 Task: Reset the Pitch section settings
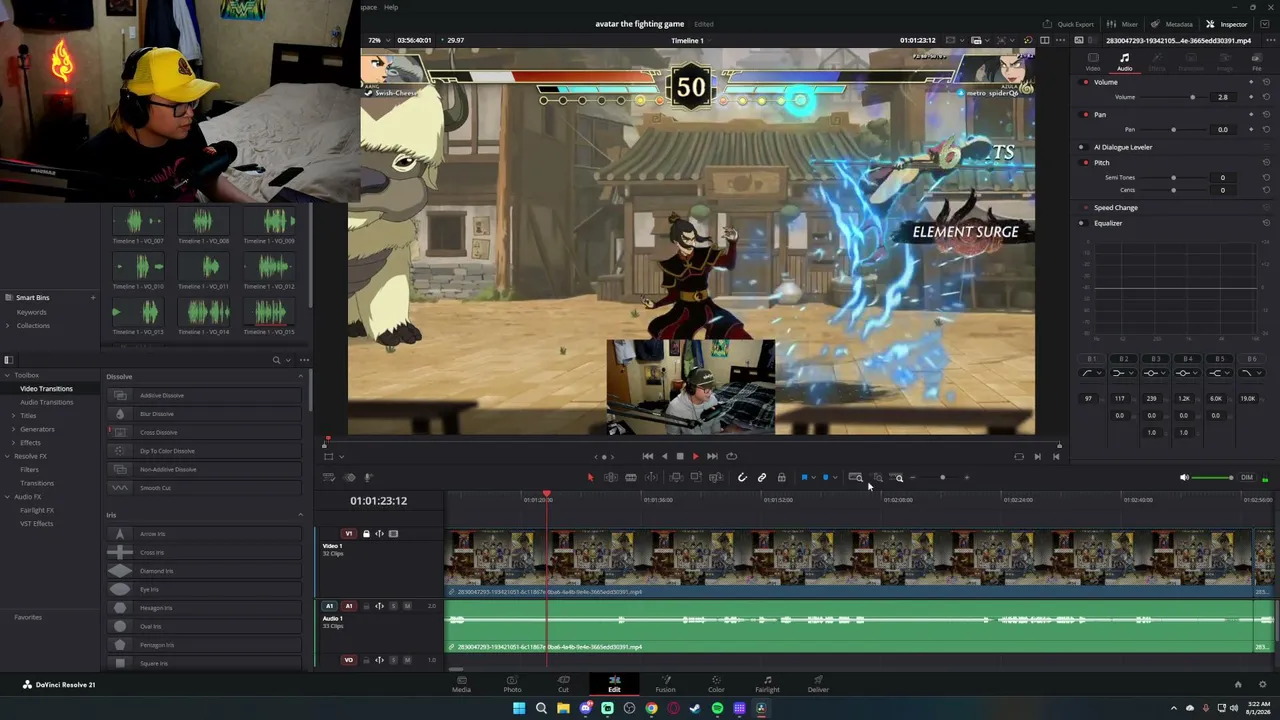point(1266,162)
